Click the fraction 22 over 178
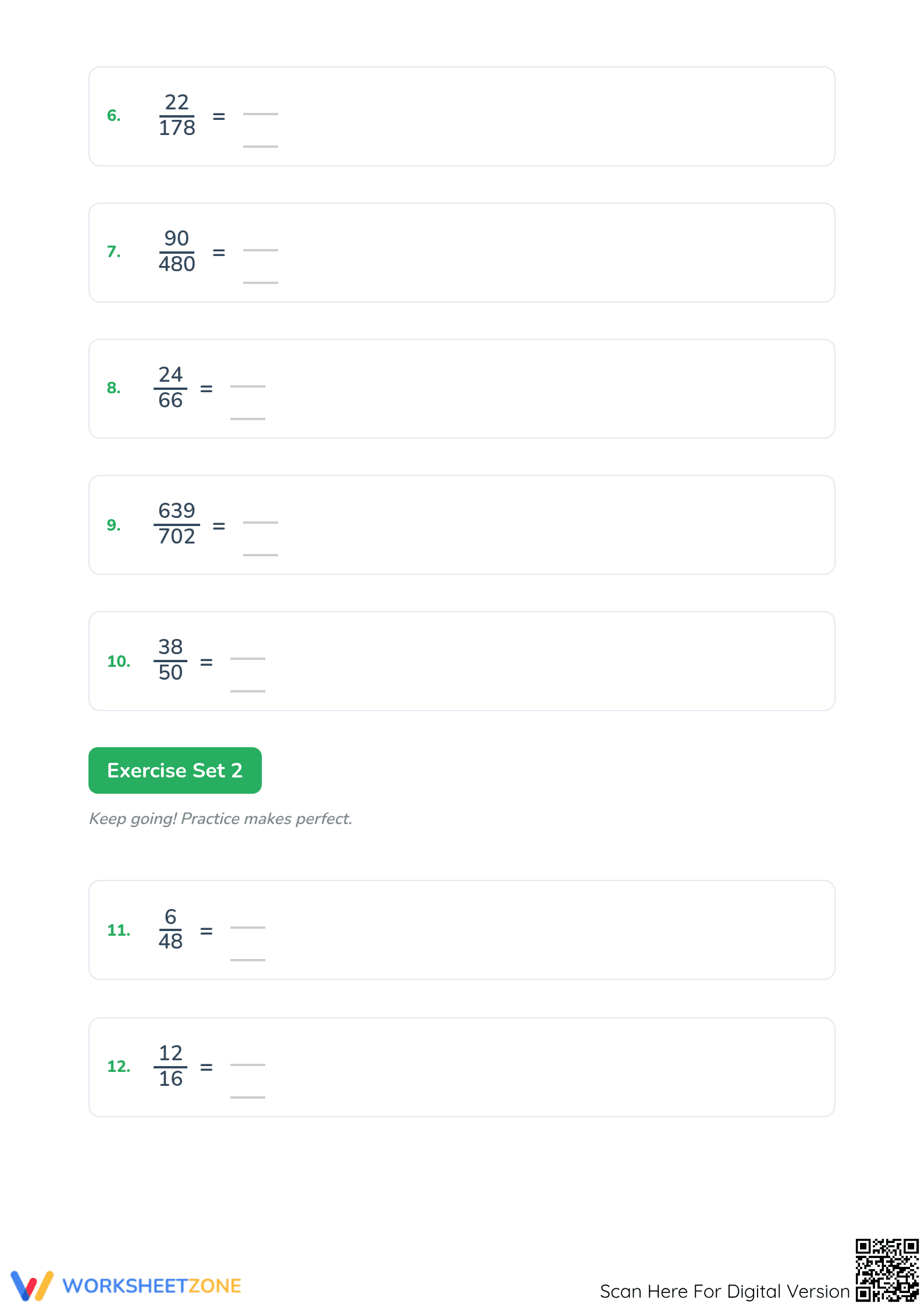Screen dimensions: 924x1307 pyautogui.click(x=177, y=115)
